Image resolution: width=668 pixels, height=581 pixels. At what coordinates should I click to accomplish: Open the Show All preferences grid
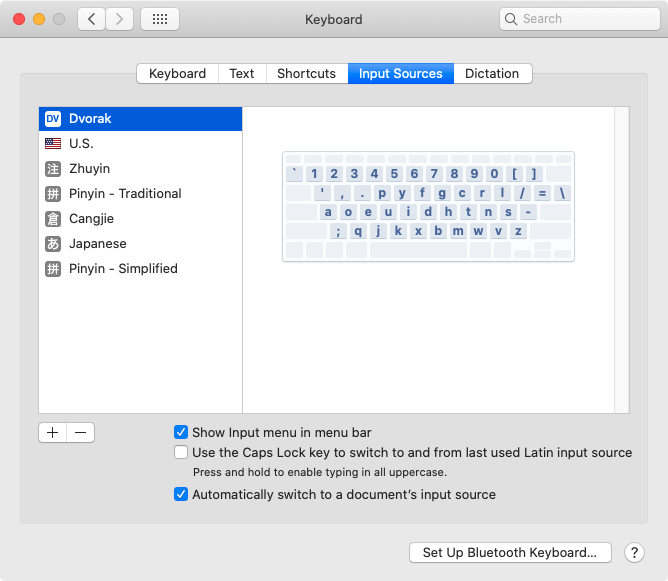click(x=160, y=19)
